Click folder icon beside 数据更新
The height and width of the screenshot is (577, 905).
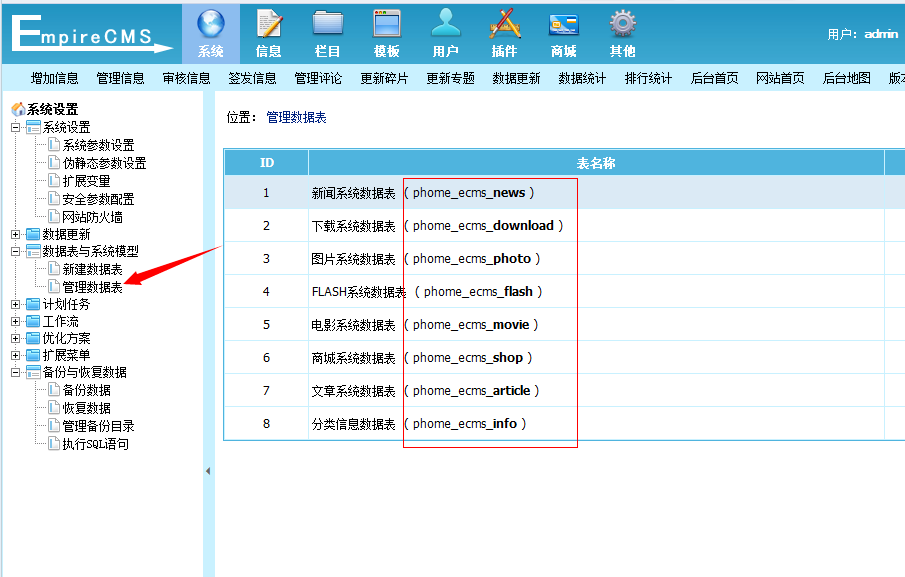click(33, 234)
